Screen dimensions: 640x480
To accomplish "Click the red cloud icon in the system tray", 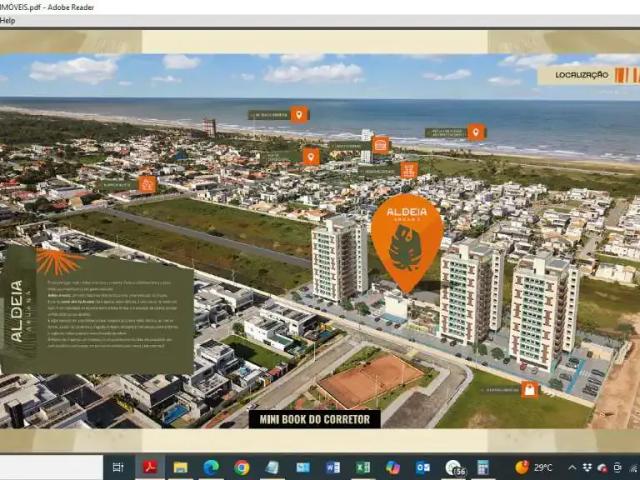I will coord(602,468).
